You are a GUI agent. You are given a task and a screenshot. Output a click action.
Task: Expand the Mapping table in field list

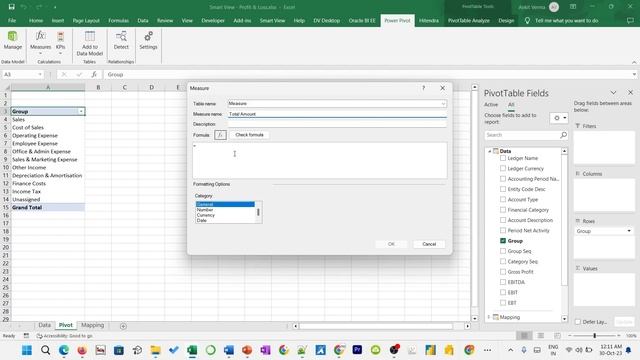tap(489, 317)
